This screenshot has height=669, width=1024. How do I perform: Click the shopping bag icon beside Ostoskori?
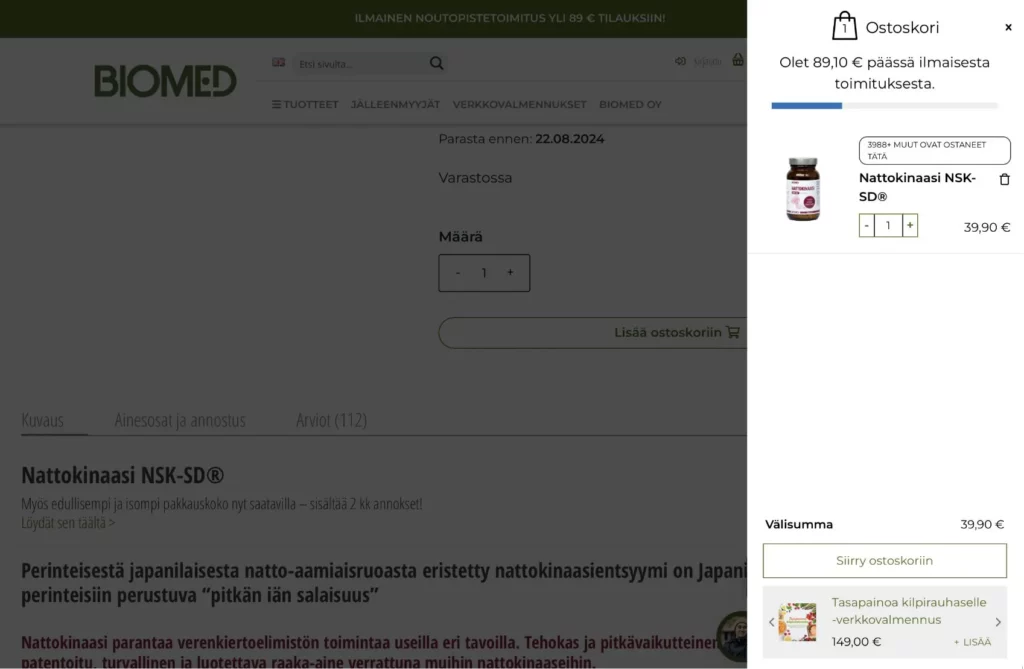pos(844,26)
